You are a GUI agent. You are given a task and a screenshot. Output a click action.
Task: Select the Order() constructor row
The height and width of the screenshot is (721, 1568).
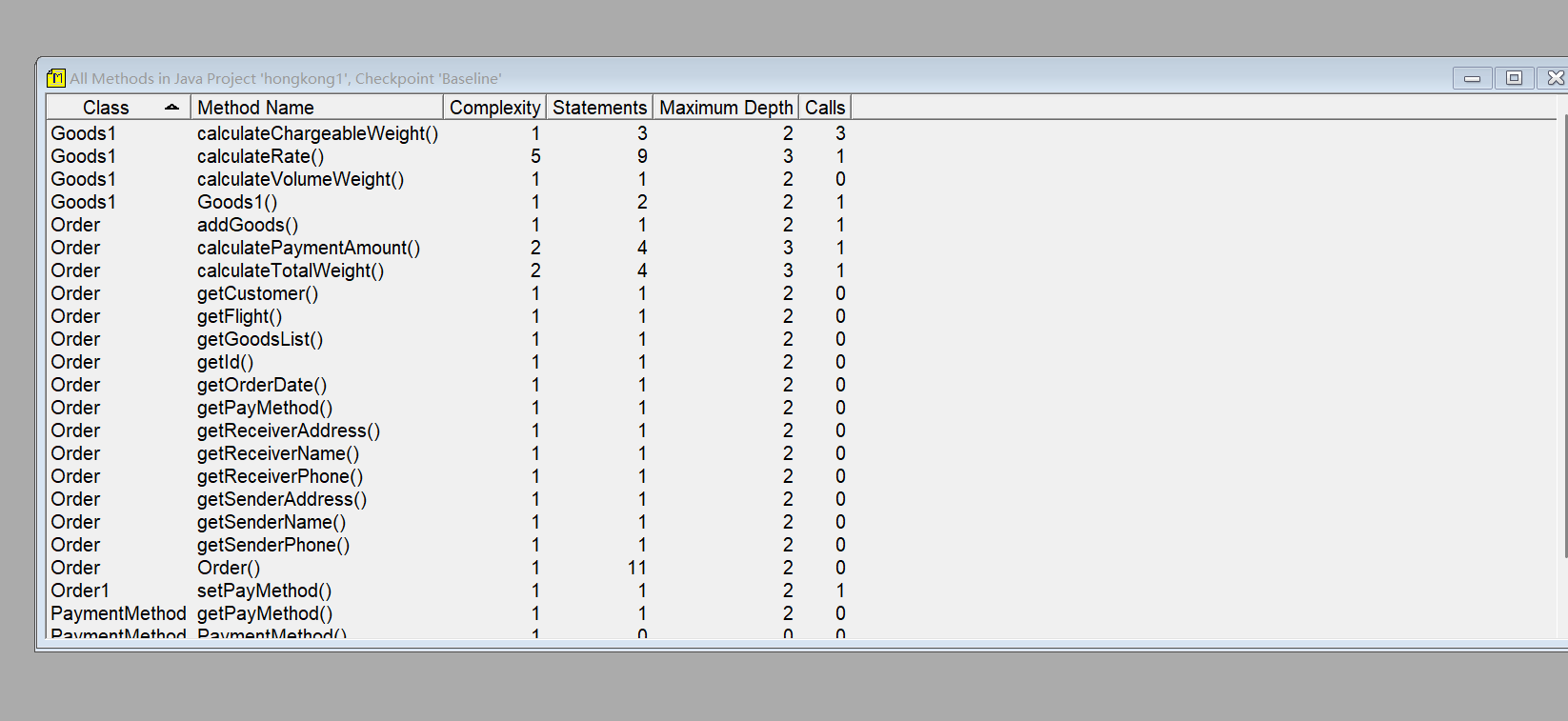coord(448,568)
